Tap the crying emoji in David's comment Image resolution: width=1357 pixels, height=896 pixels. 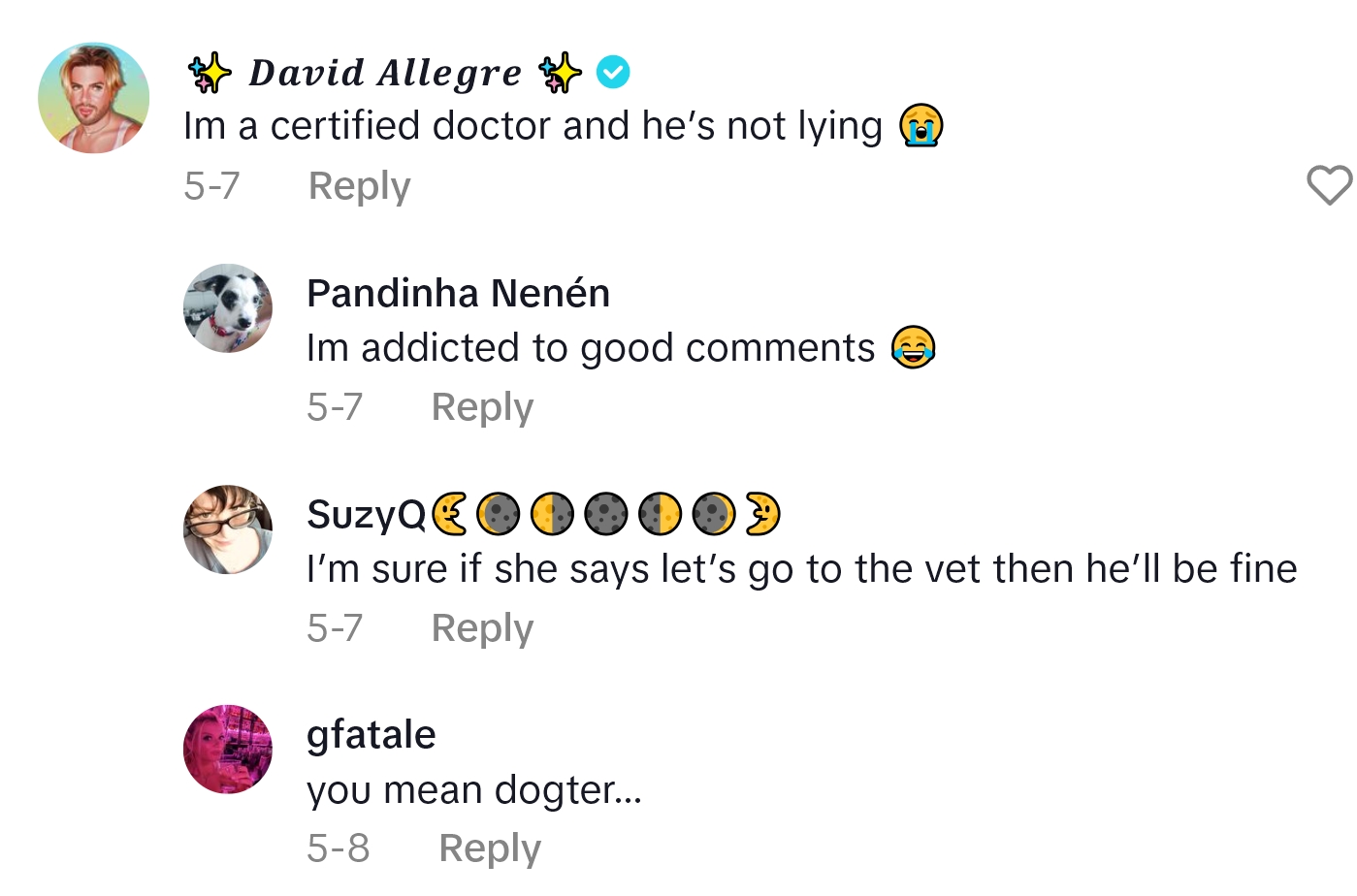(x=922, y=126)
